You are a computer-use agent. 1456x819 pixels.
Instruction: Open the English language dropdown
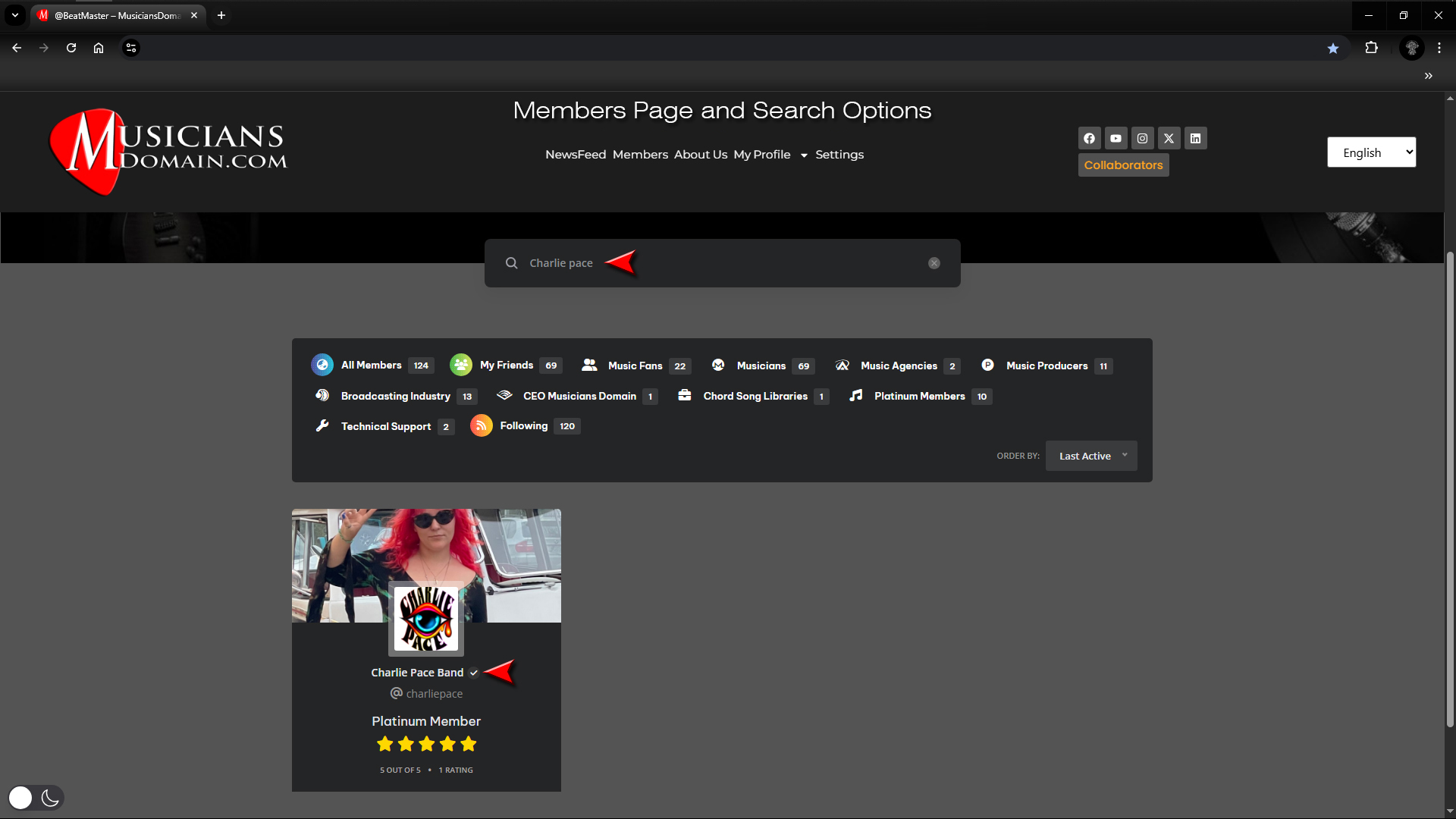tap(1371, 152)
